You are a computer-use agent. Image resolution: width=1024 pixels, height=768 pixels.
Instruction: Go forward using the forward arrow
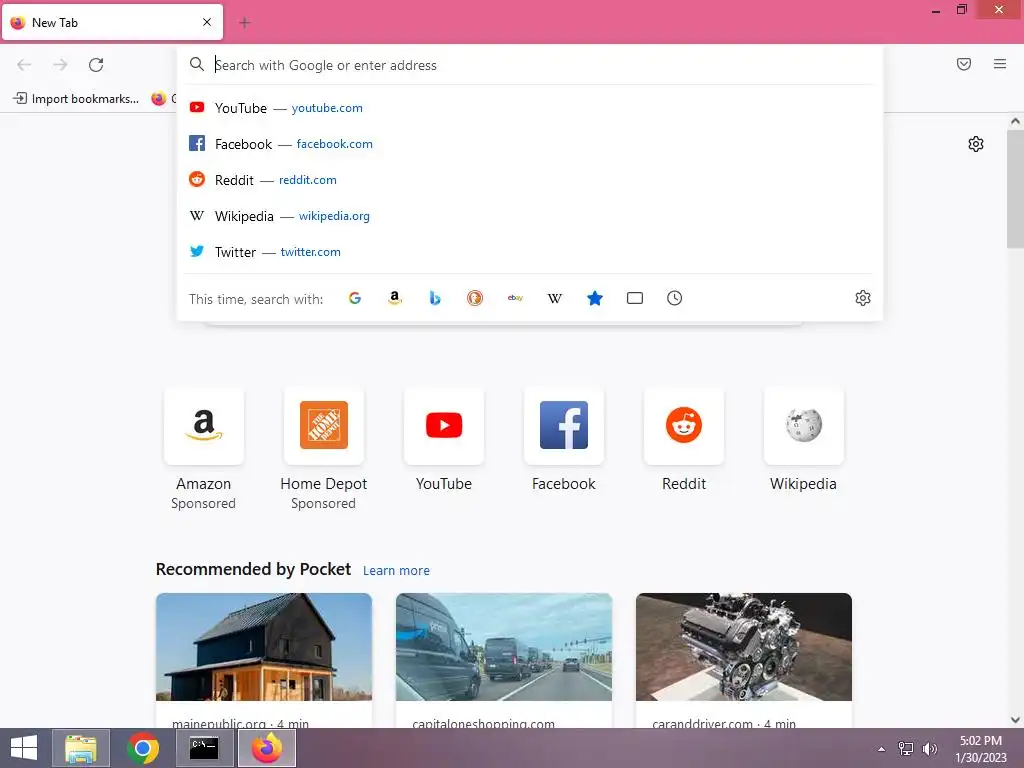60,65
